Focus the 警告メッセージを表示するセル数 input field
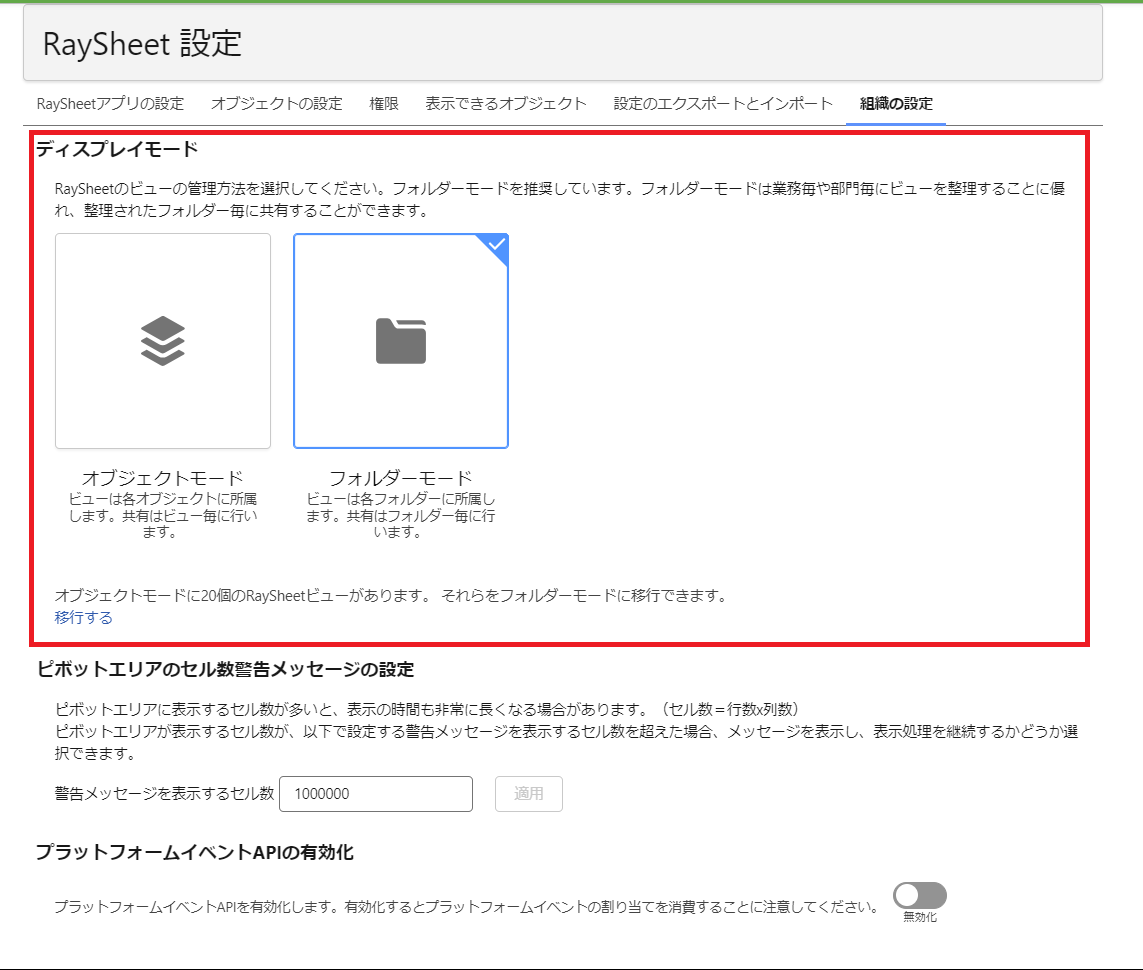This screenshot has width=1143, height=970. tap(376, 794)
